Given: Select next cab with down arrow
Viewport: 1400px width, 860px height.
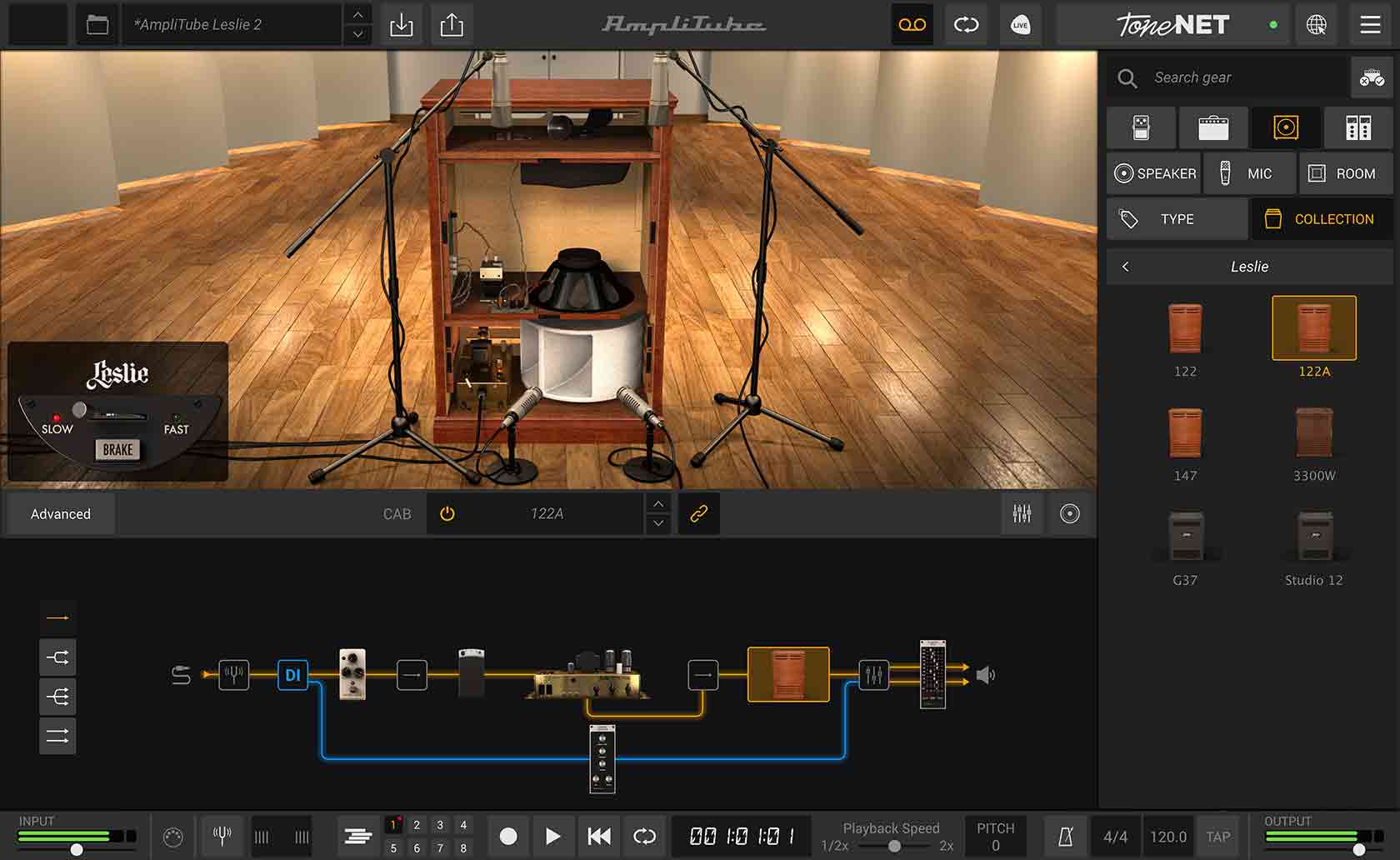Looking at the screenshot, I should (x=658, y=523).
